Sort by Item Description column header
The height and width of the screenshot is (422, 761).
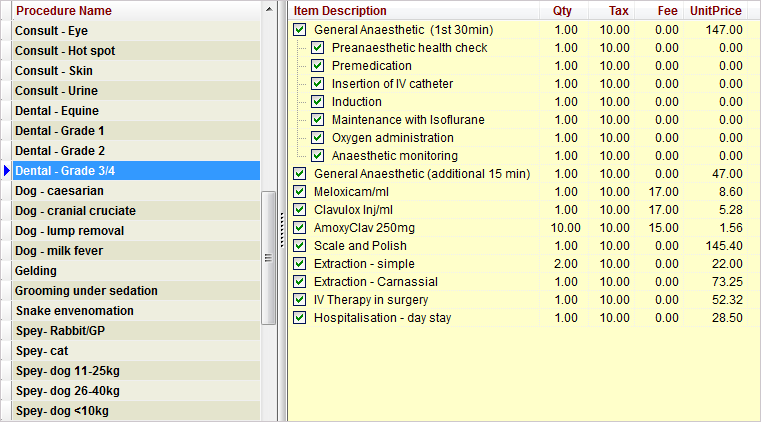(x=340, y=11)
